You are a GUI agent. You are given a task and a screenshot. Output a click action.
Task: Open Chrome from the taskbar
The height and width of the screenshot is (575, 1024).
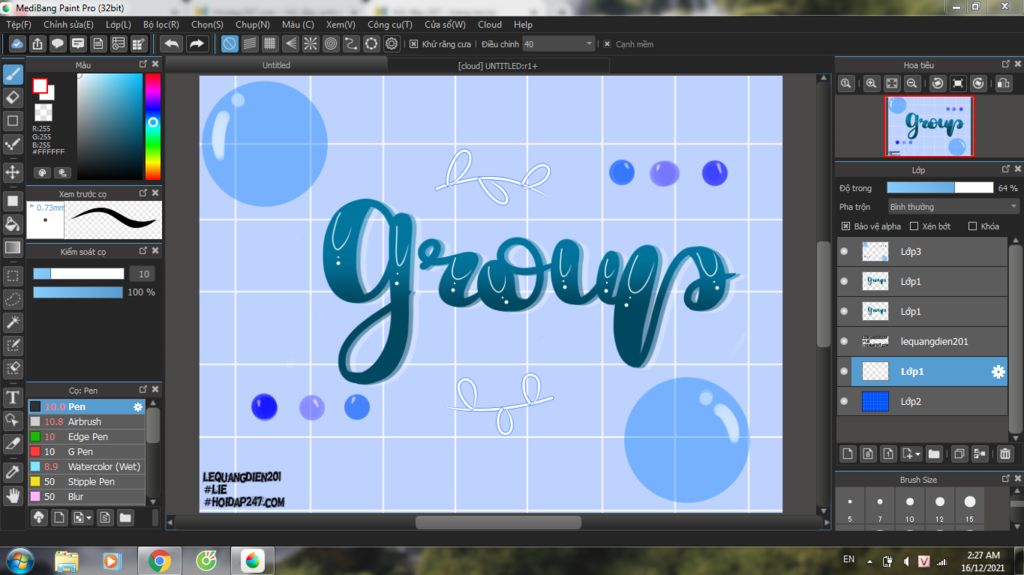[158, 561]
